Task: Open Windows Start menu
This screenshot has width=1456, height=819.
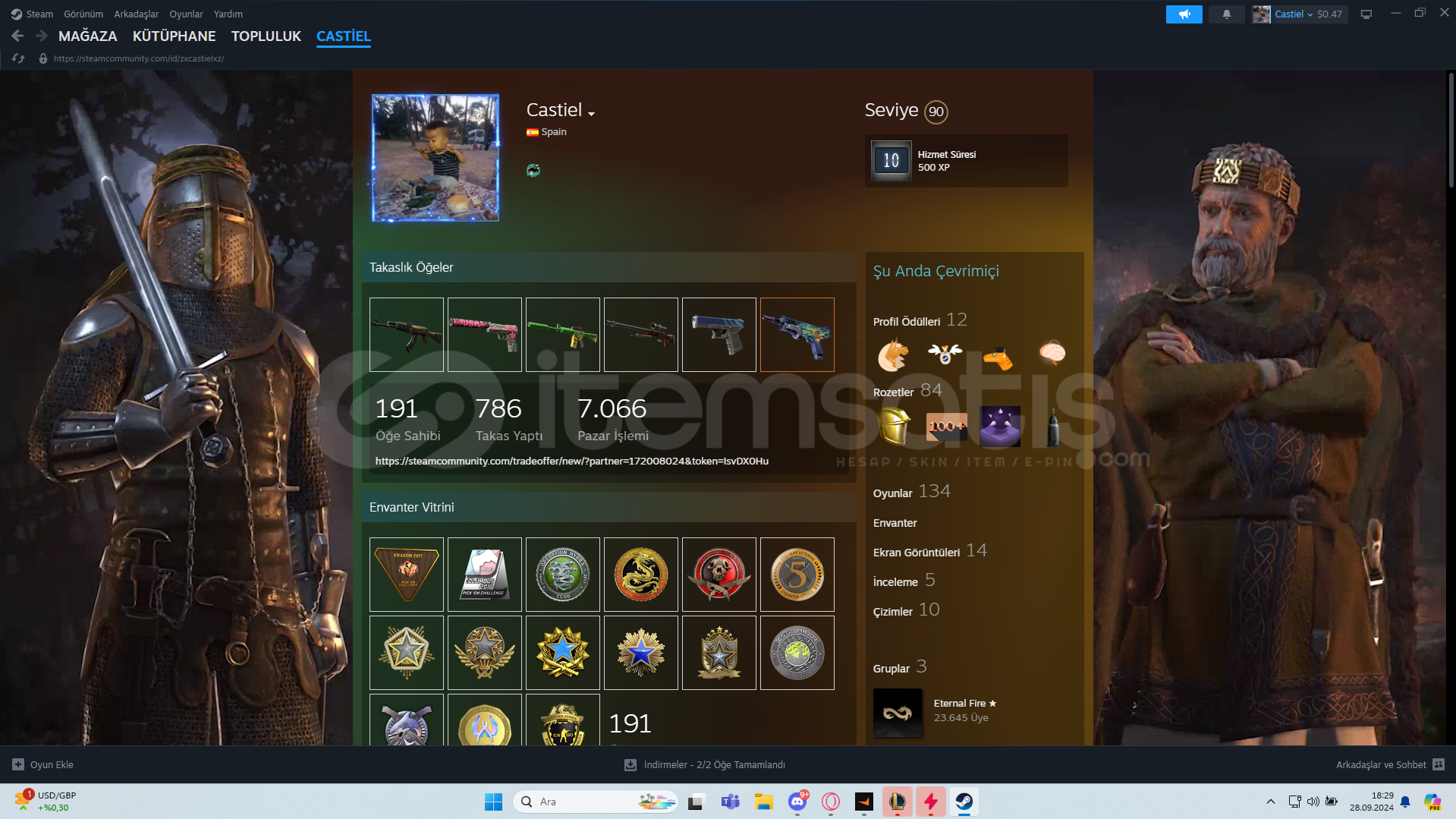Action: [x=493, y=802]
